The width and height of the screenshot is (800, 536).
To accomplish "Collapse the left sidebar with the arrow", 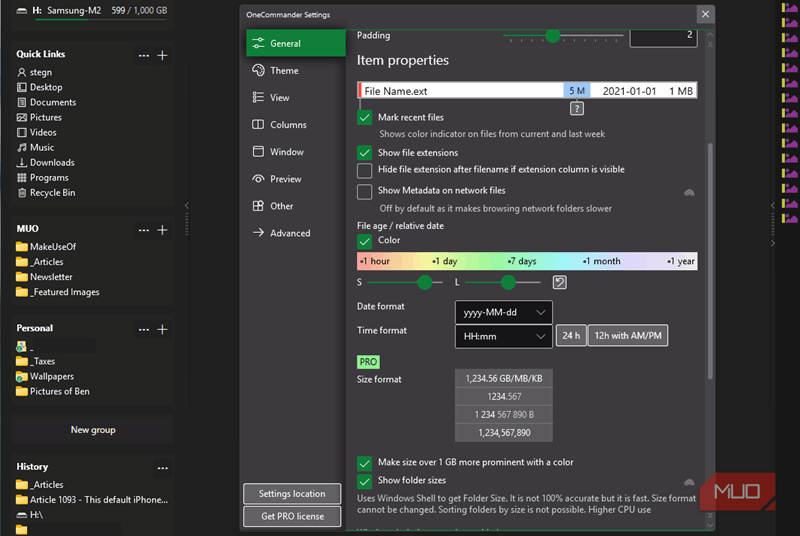I will pos(187,206).
